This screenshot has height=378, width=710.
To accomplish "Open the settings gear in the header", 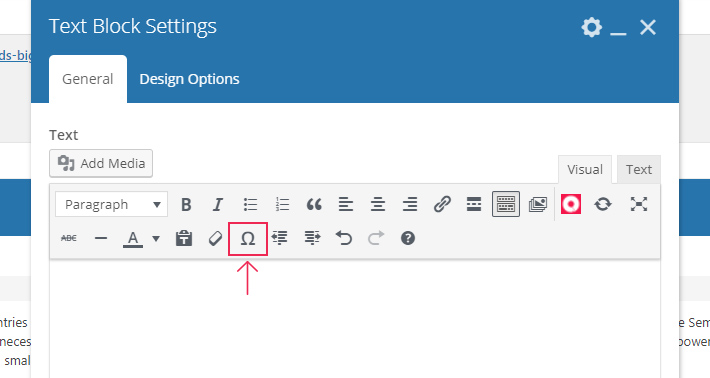I will [591, 28].
